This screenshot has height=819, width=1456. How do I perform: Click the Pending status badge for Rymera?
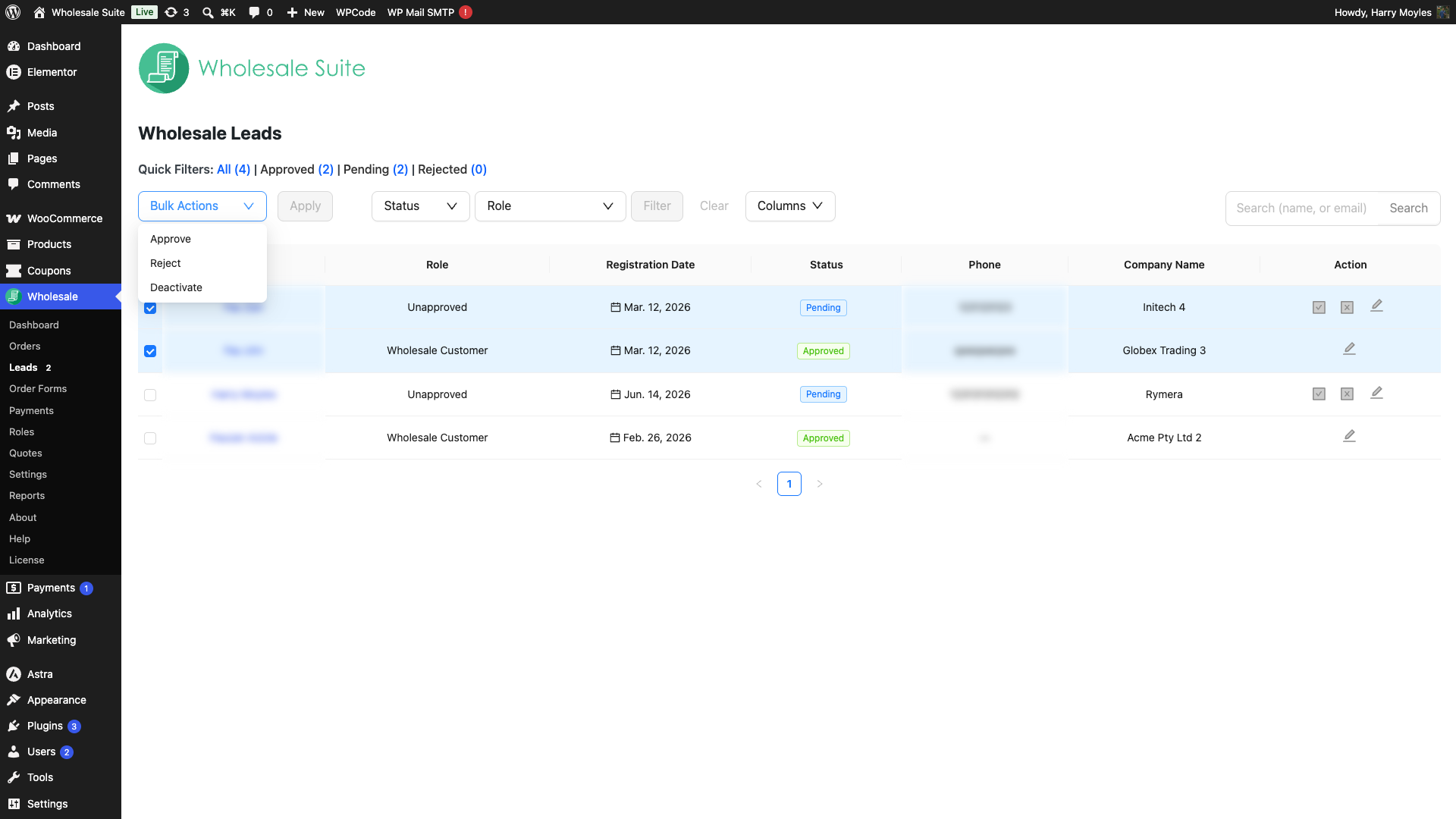coord(824,394)
